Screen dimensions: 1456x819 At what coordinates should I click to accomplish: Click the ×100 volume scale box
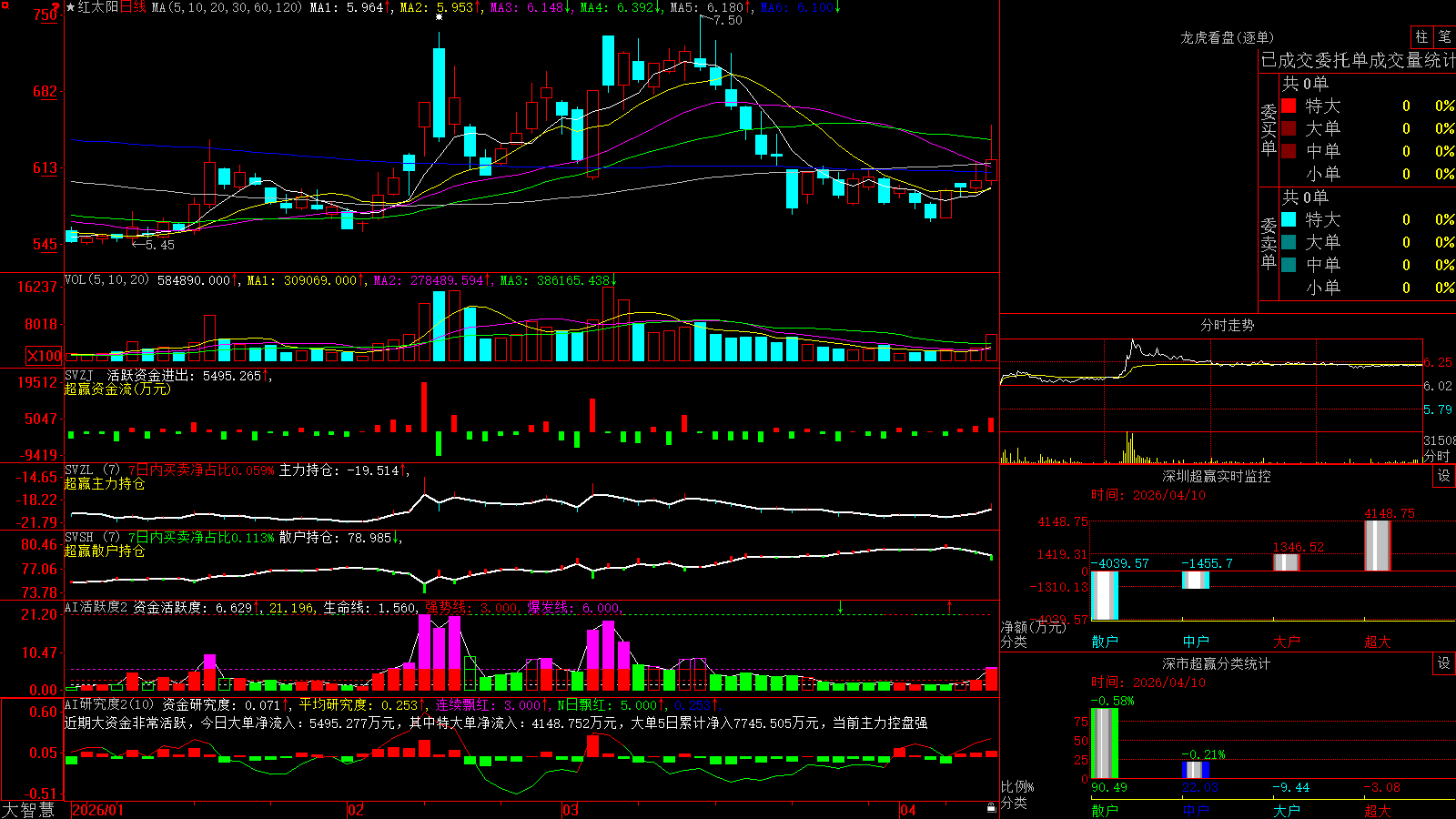click(x=45, y=356)
